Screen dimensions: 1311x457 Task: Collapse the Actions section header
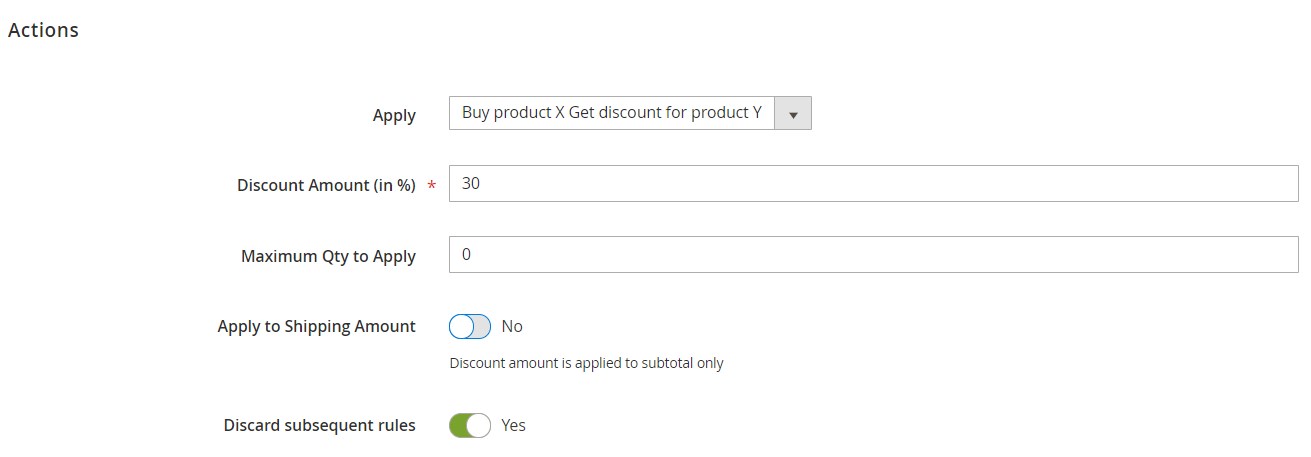pos(43,30)
